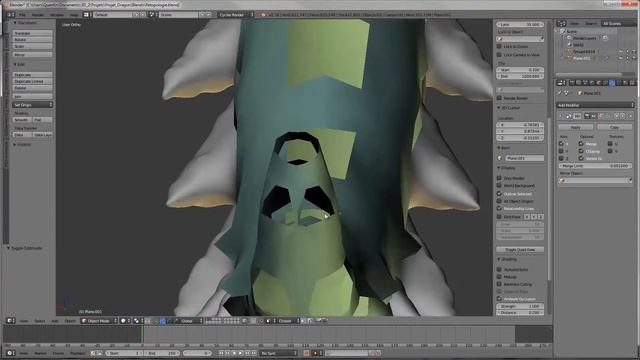Open the File menu
The width and height of the screenshot is (640, 360).
[x=22, y=15]
